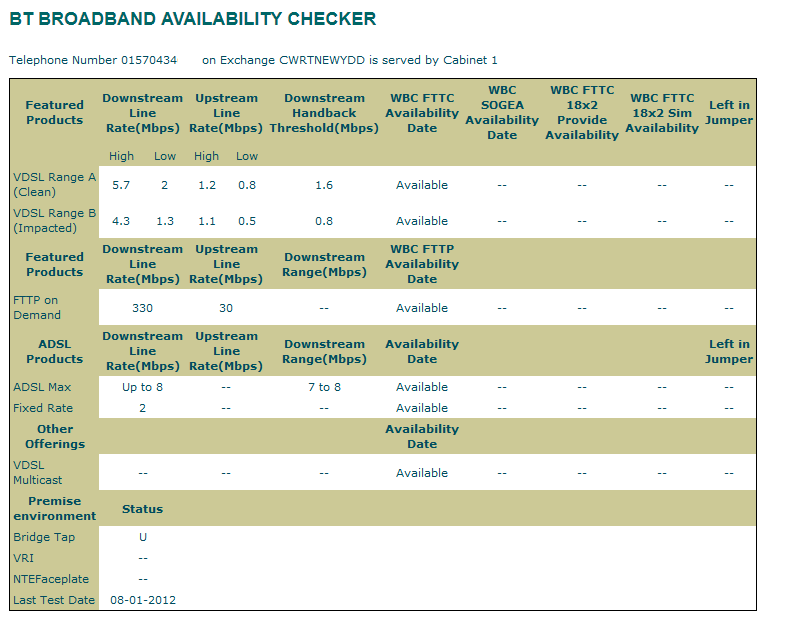Click the Other Offerings section header
This screenshot has width=792, height=624.
[x=55, y=437]
